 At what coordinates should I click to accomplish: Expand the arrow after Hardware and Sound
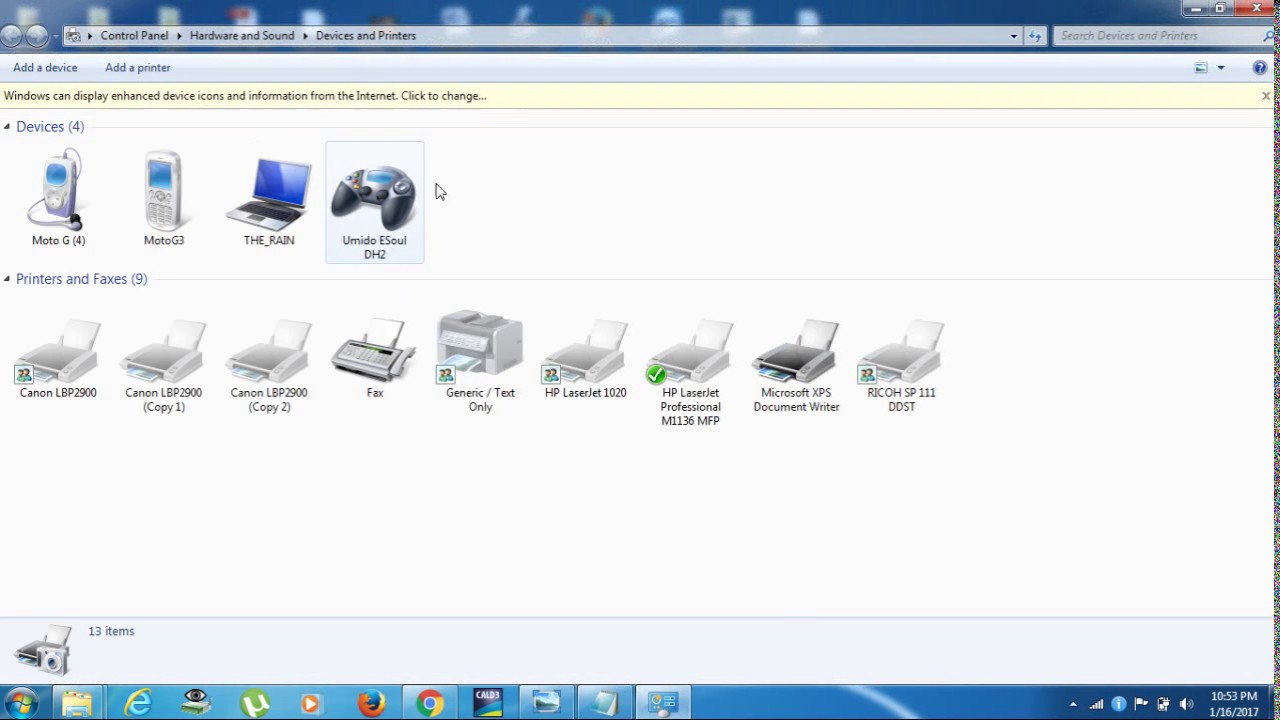(305, 36)
